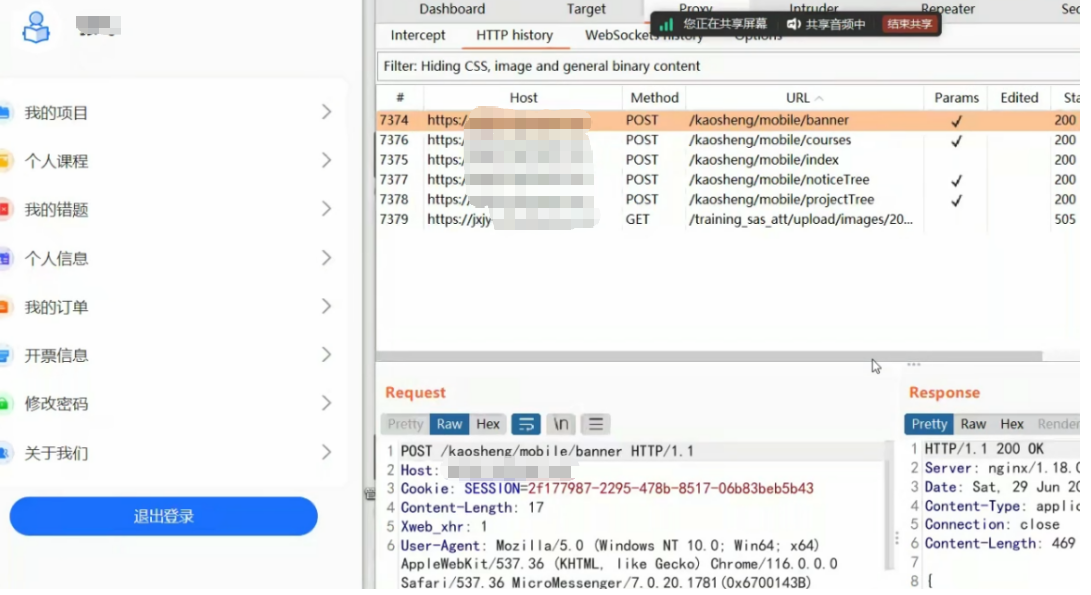Viewport: 1091px width, 595px height.
Task: Switch Response view to Pretty
Action: tap(929, 424)
